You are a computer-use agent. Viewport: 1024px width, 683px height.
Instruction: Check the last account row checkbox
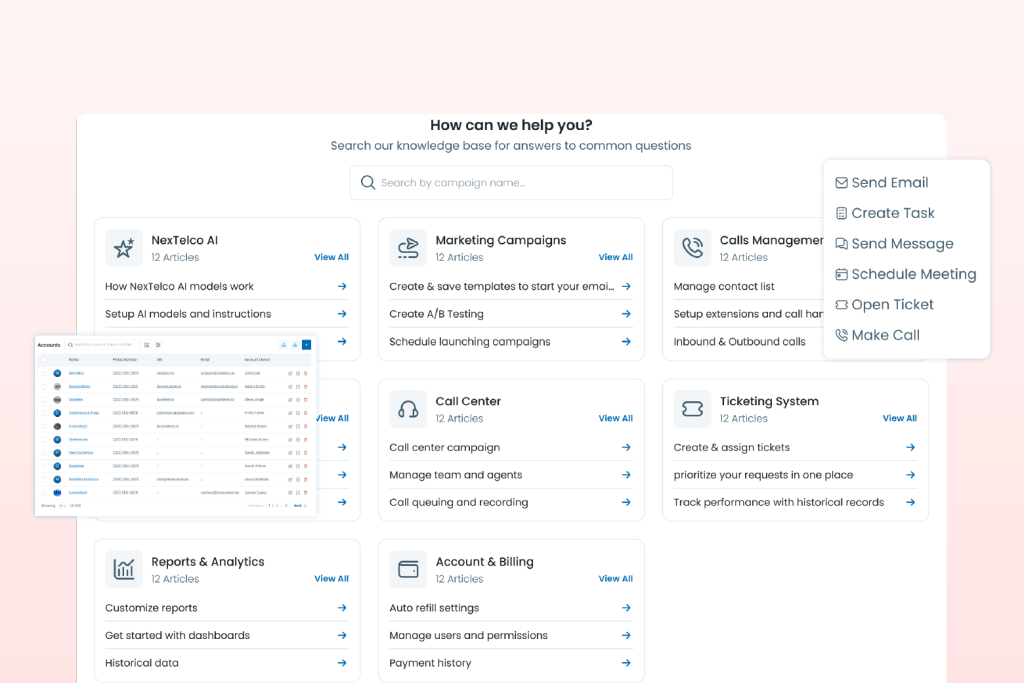pyautogui.click(x=43, y=492)
